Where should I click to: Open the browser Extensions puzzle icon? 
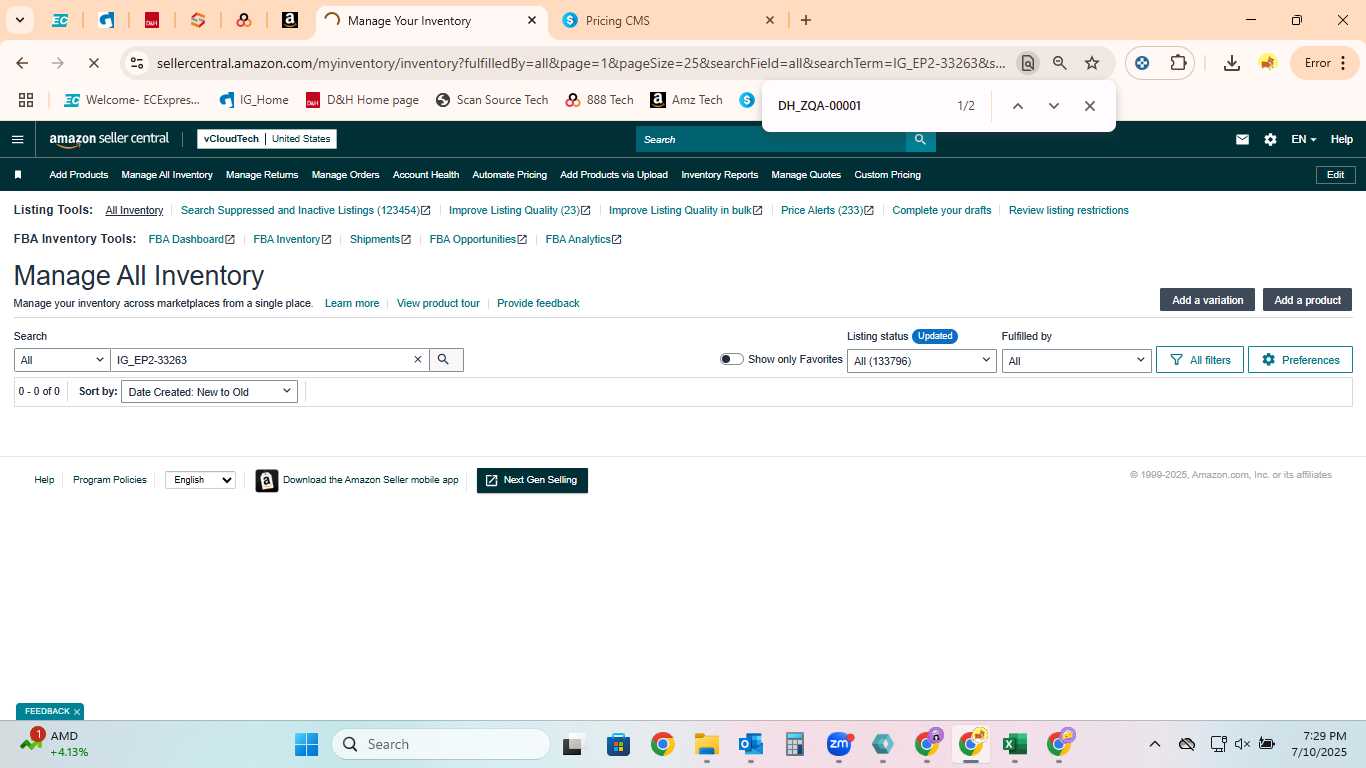[x=1178, y=63]
